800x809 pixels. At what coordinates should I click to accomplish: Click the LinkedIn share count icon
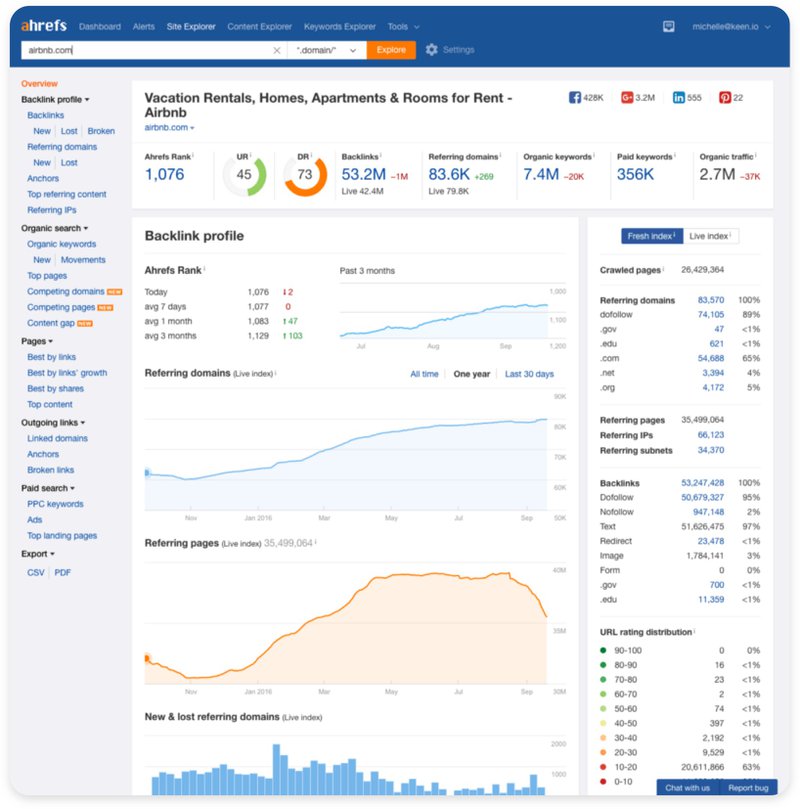(678, 98)
